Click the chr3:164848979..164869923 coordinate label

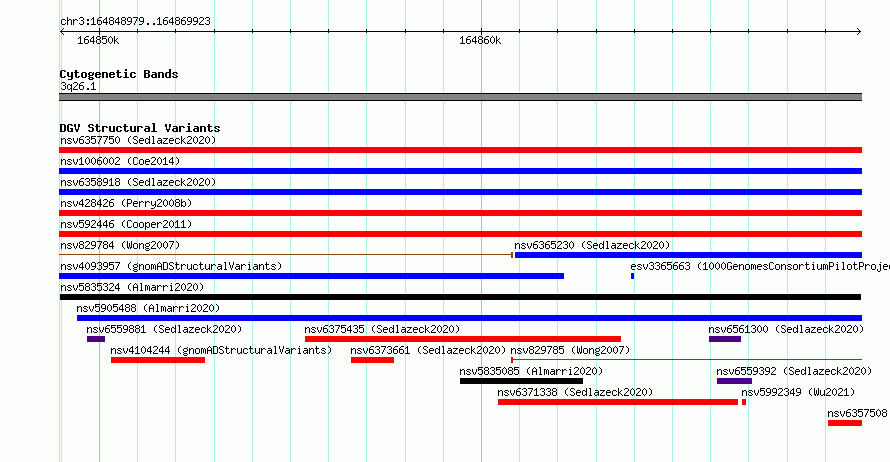[x=135, y=22]
